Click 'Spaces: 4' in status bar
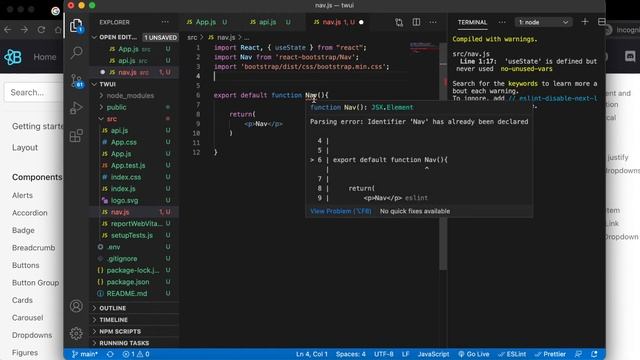The width and height of the screenshot is (640, 360). 351,354
